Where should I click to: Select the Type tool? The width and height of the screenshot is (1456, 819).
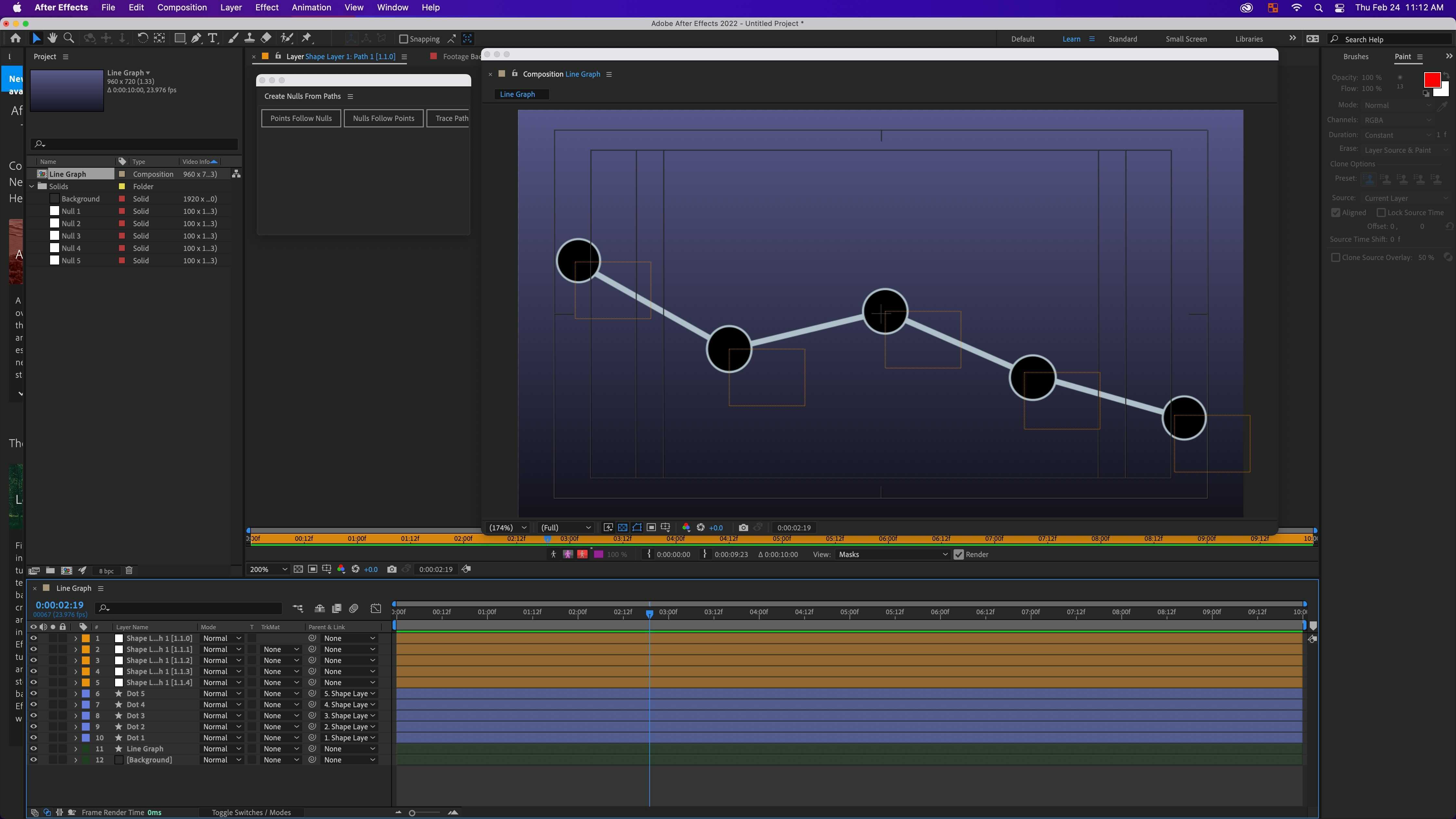[x=213, y=38]
